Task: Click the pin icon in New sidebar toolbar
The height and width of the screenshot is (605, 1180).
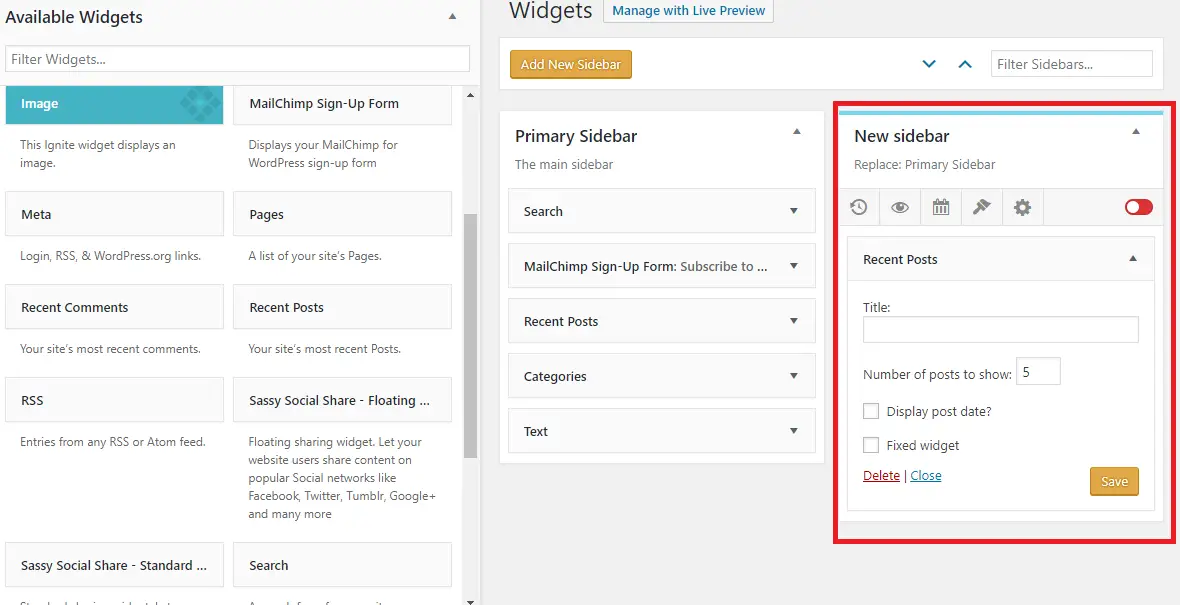Action: [981, 208]
